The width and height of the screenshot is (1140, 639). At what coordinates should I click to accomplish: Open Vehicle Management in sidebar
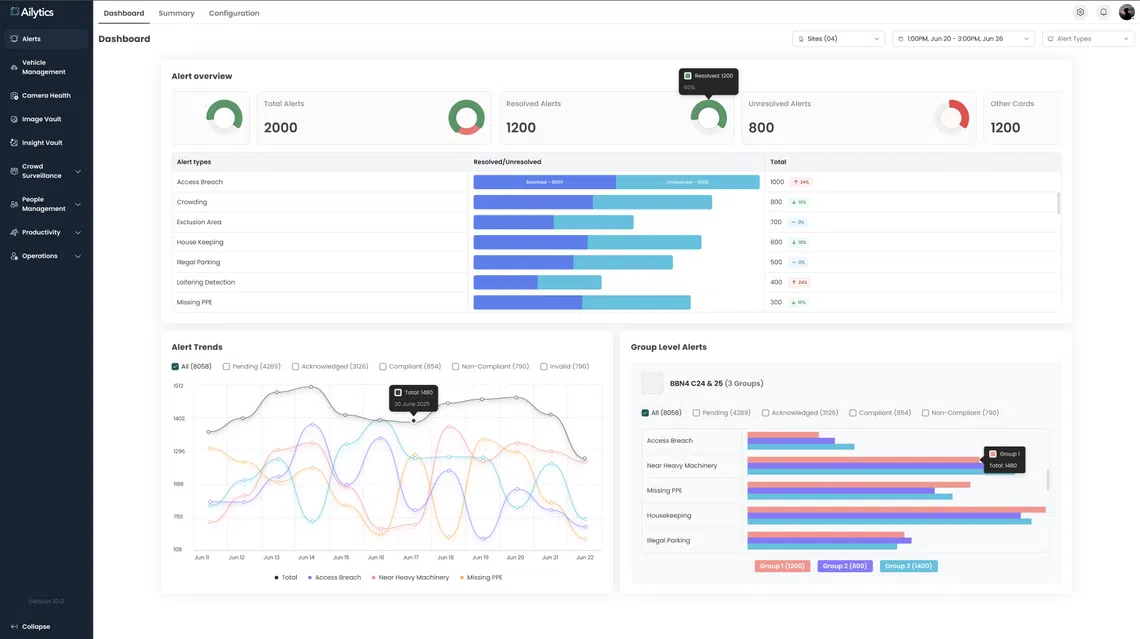tap(43, 67)
